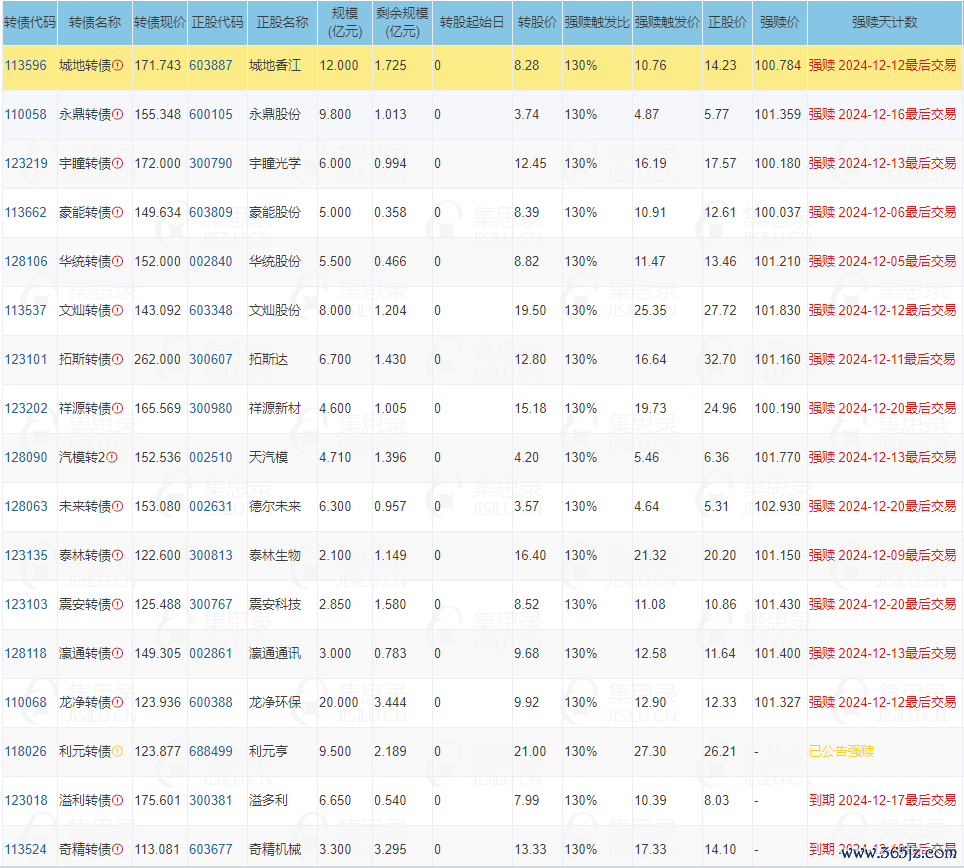The image size is (964, 868).
Task: Click 强赎 2024-12-09最后交易 notice
Action: coord(882,555)
